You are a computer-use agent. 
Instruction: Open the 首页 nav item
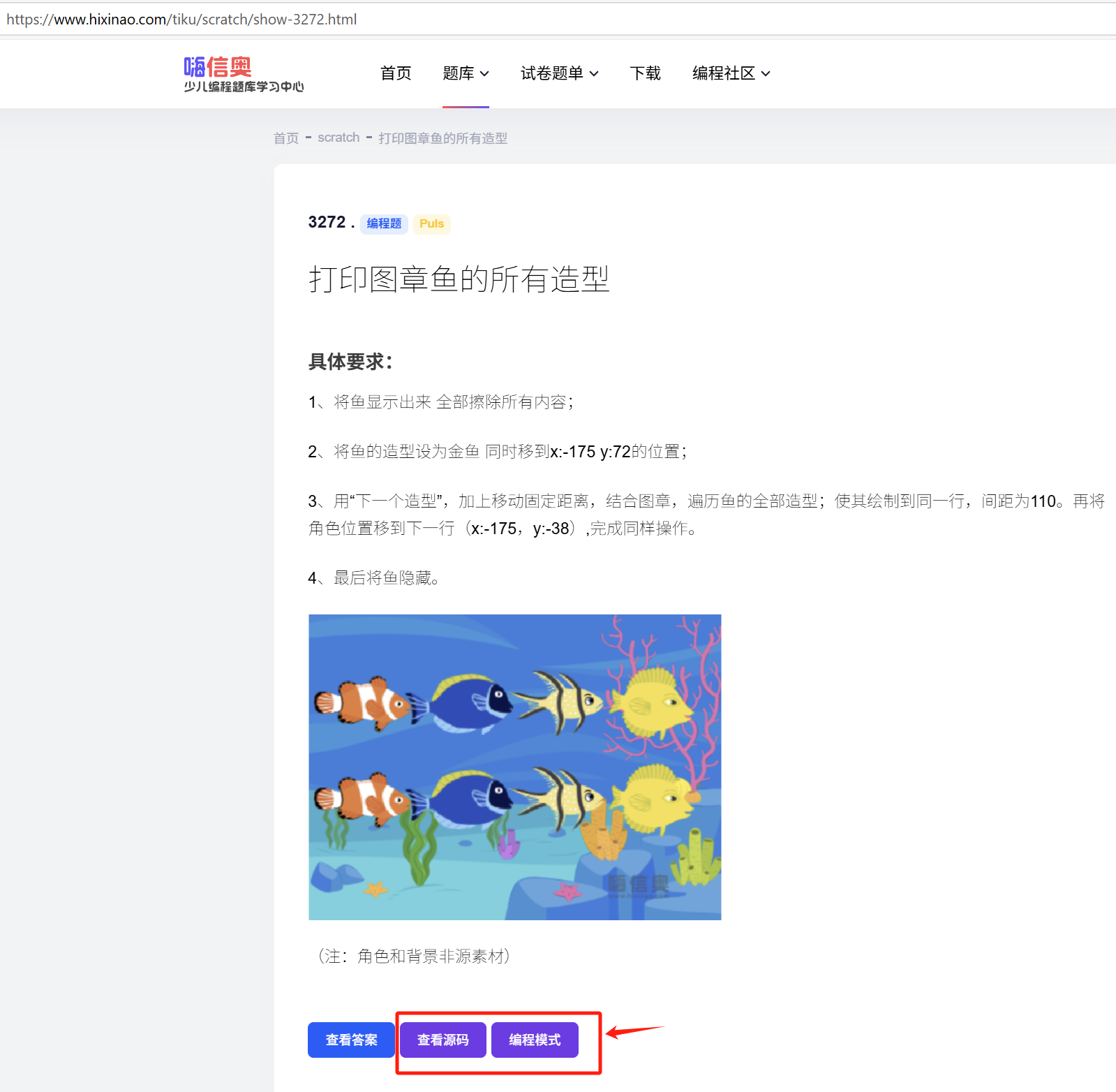pos(396,73)
